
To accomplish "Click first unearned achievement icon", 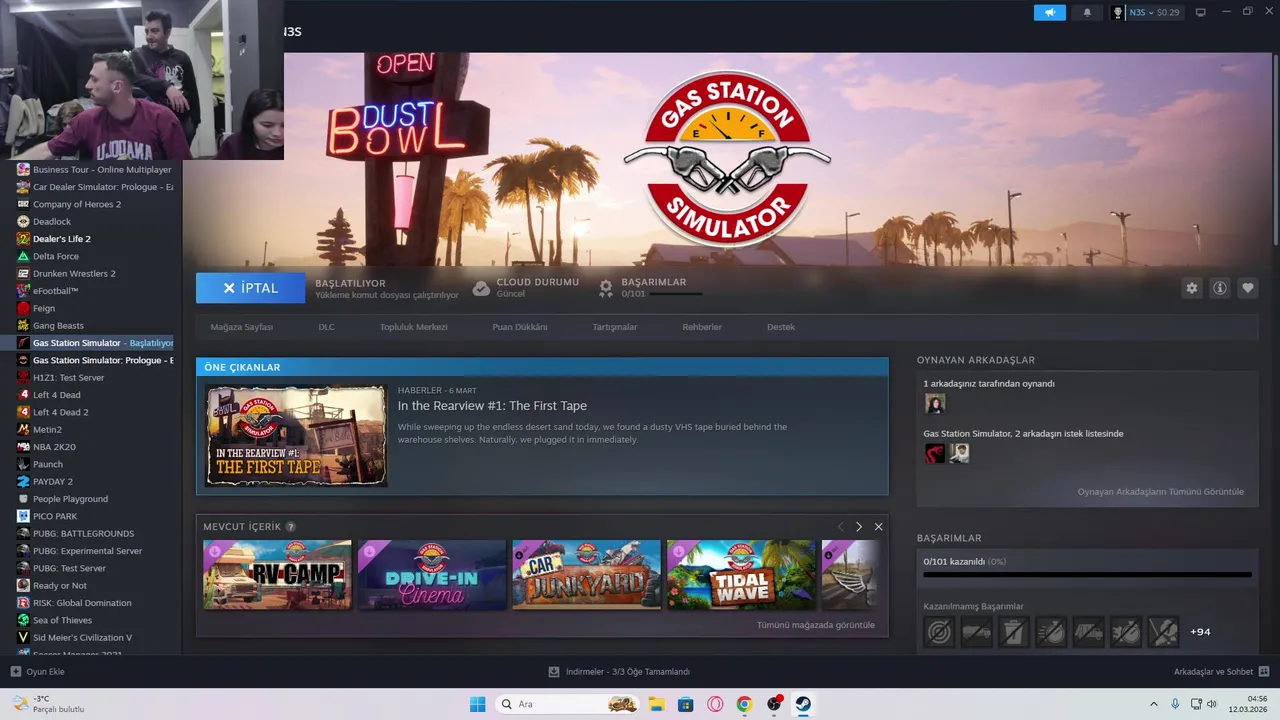I will [939, 632].
